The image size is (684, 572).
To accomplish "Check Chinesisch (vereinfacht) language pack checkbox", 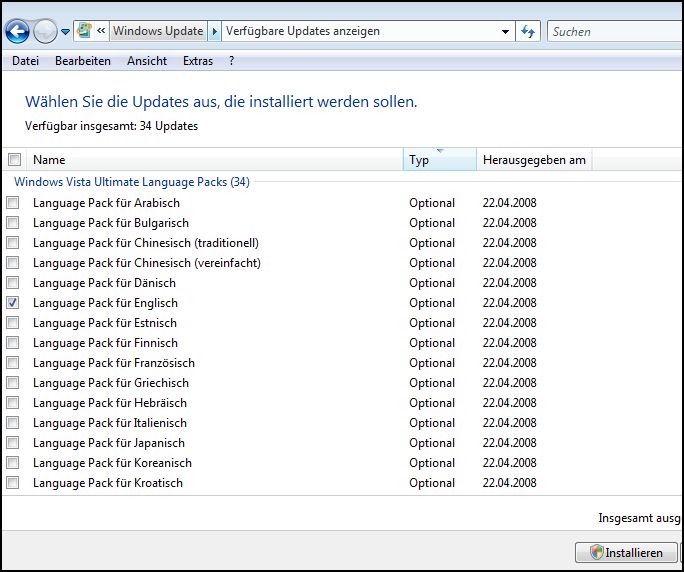I will [13, 263].
